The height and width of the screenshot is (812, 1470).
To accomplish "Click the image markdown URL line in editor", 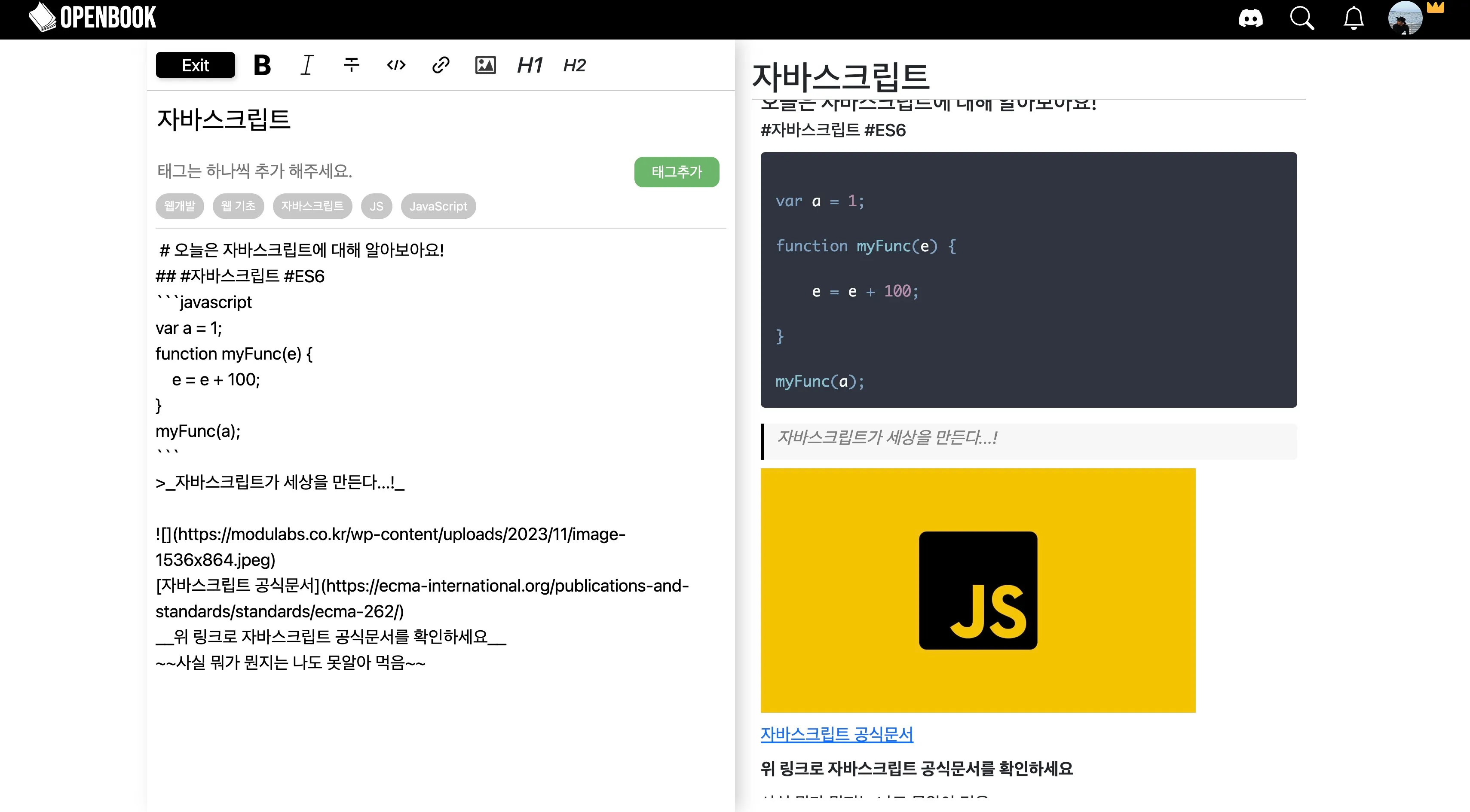I will (x=391, y=547).
